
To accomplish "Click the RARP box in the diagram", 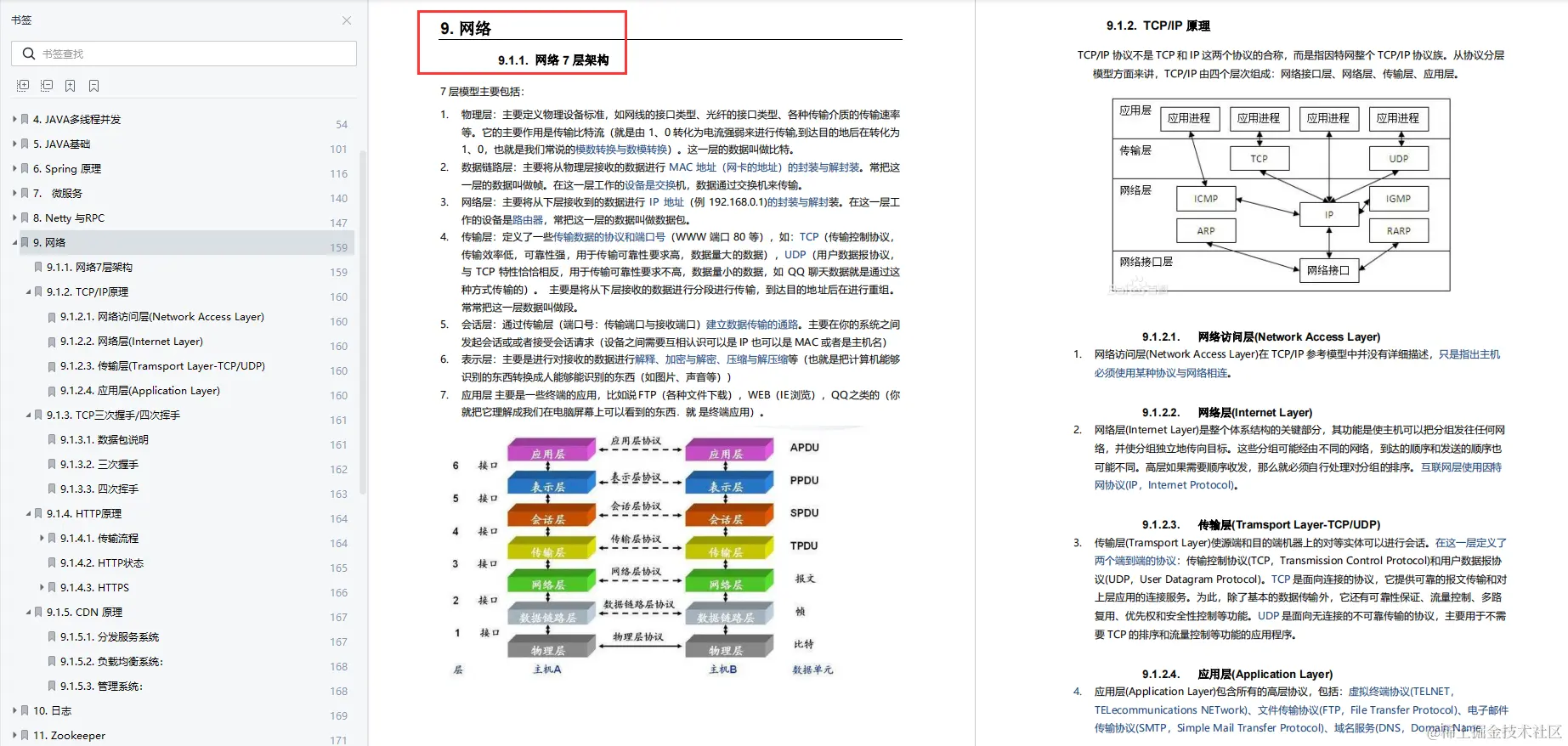I will click(x=1398, y=231).
